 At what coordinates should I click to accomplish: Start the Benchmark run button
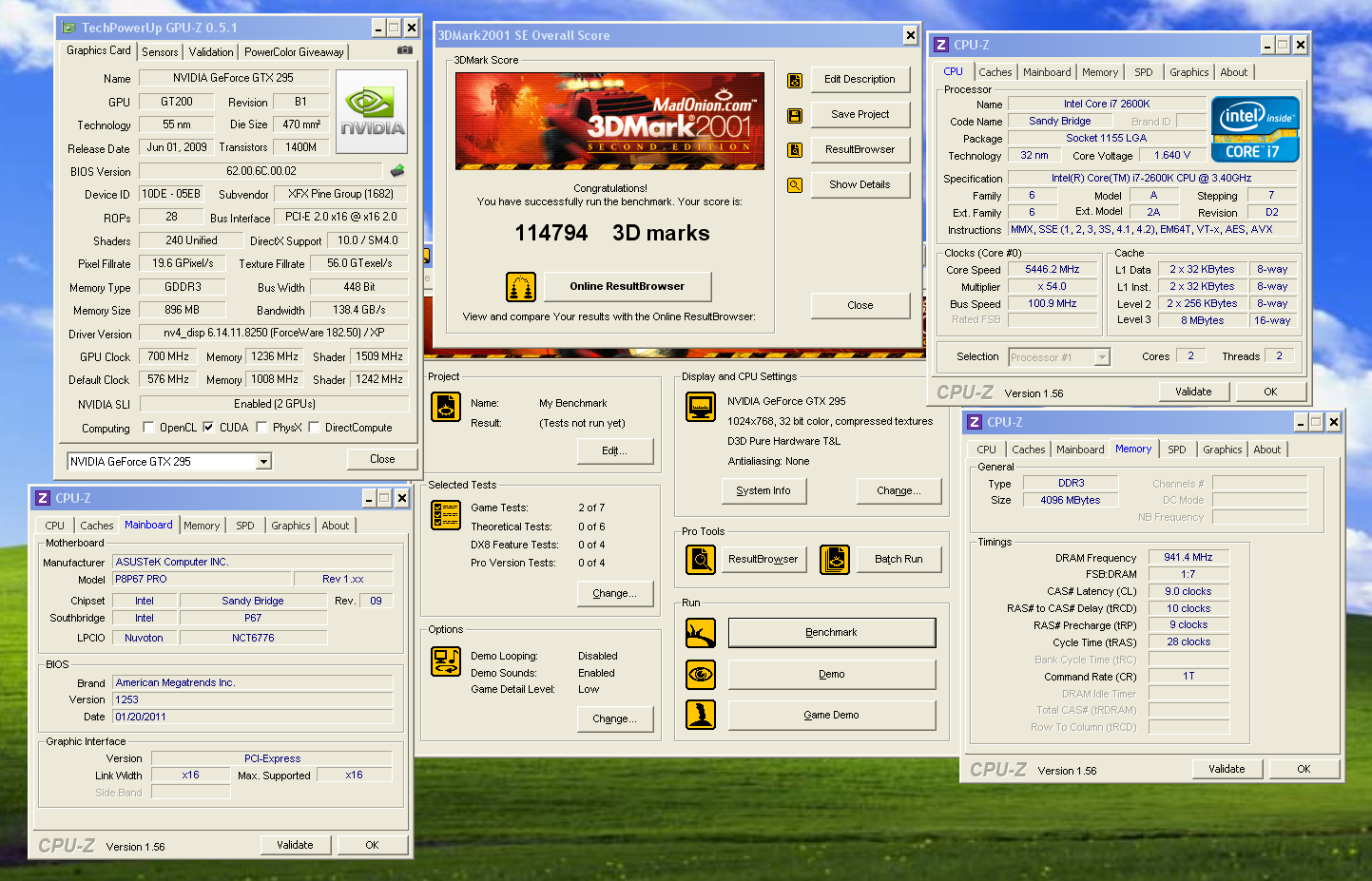pos(832,633)
